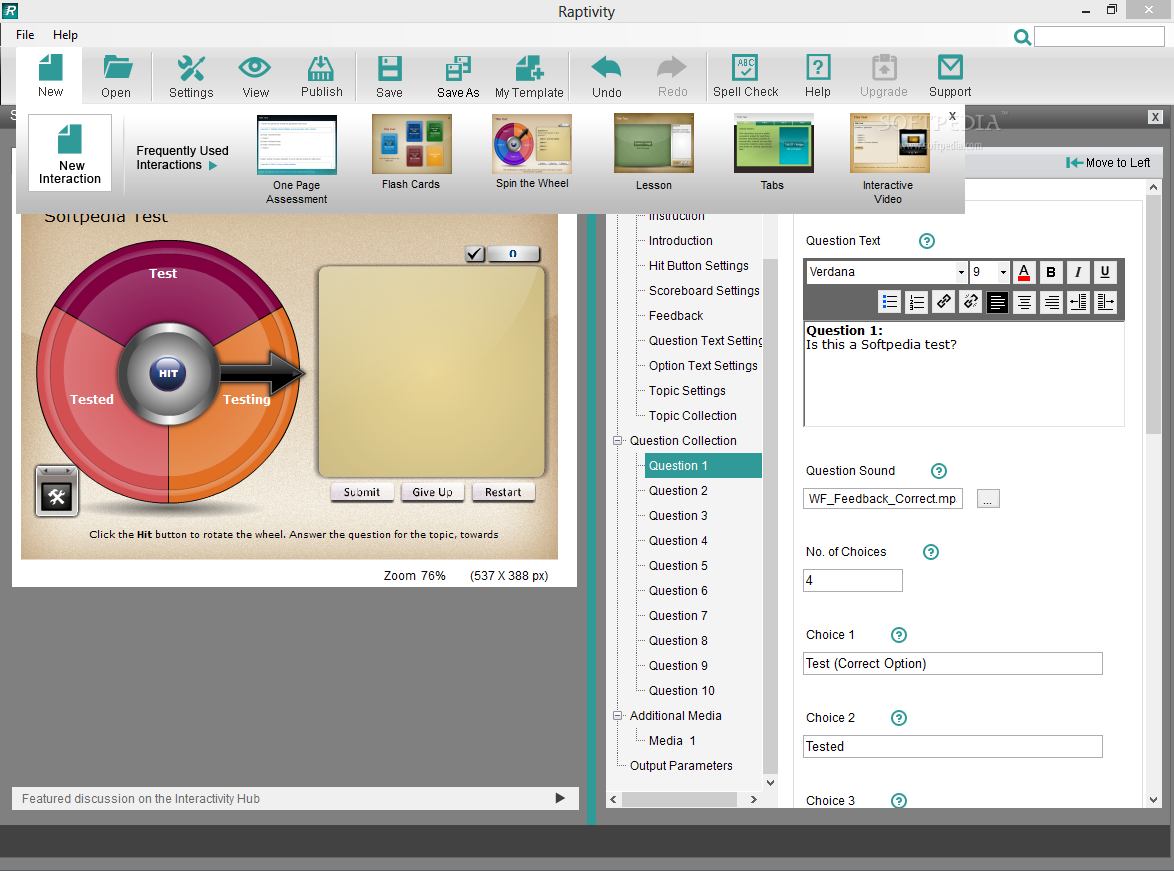This screenshot has height=871, width=1174.
Task: Click the increase indent icon
Action: pos(1105,302)
